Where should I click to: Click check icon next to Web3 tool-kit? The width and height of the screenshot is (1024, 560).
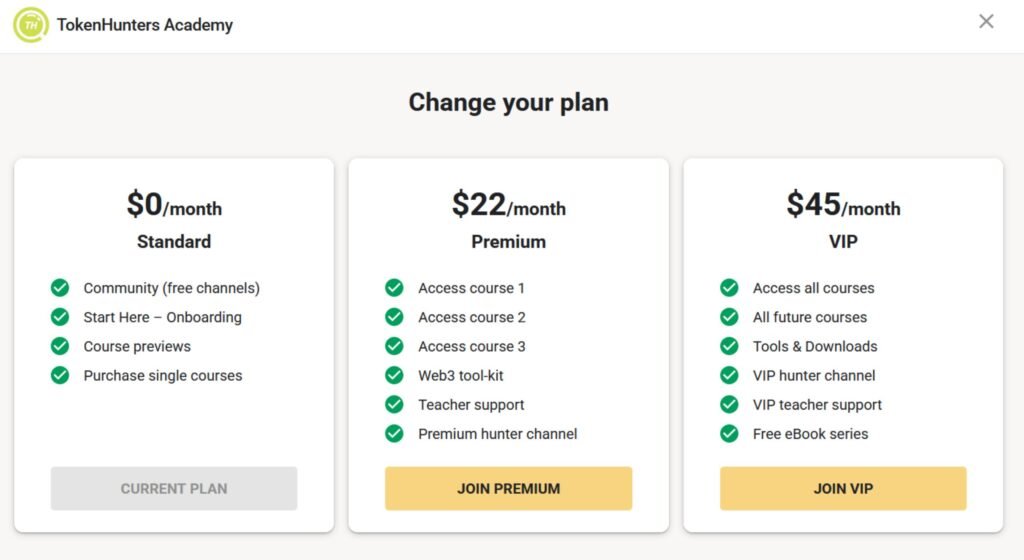click(395, 375)
